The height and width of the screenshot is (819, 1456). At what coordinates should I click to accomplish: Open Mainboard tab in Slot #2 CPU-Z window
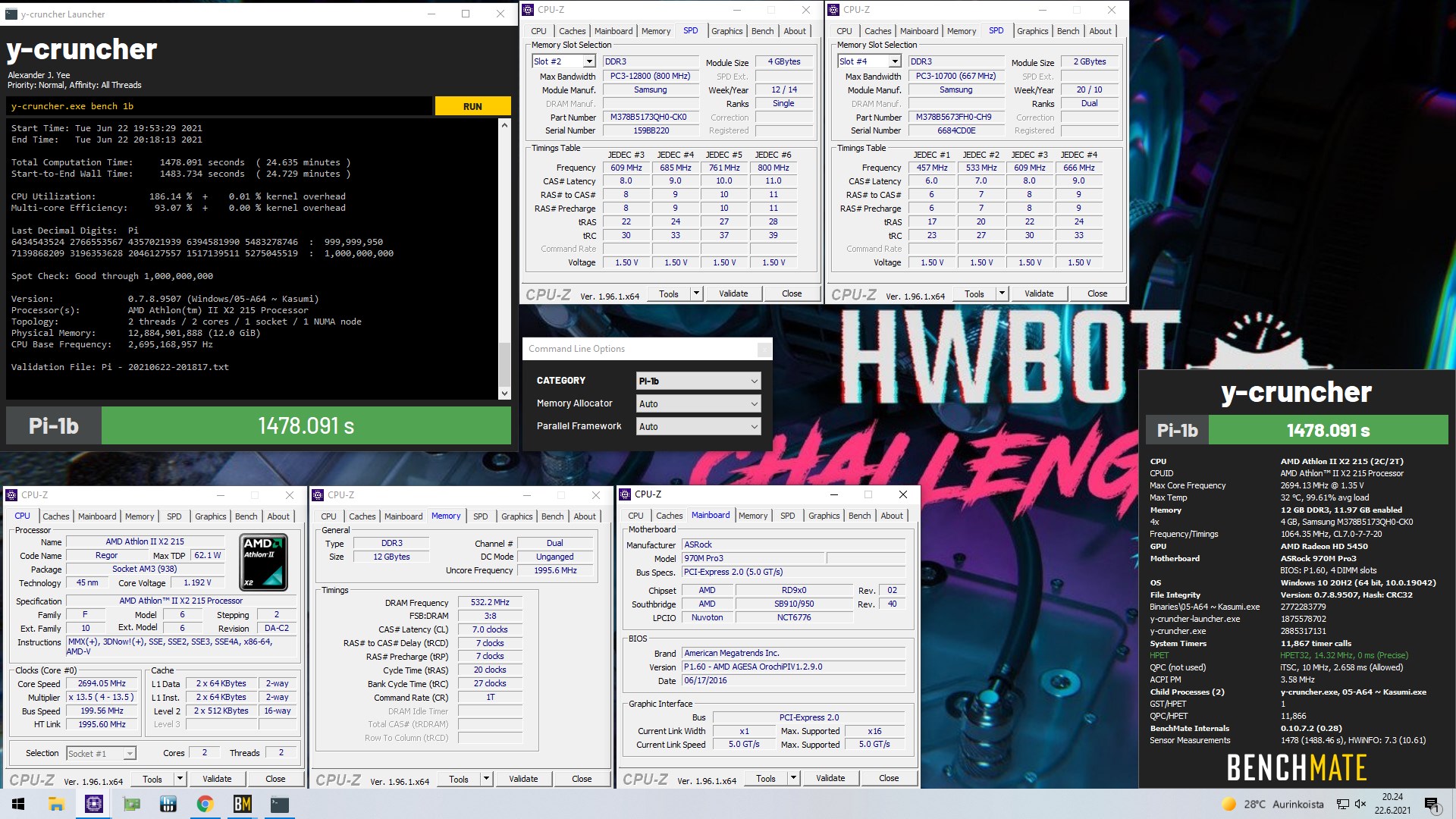(613, 31)
